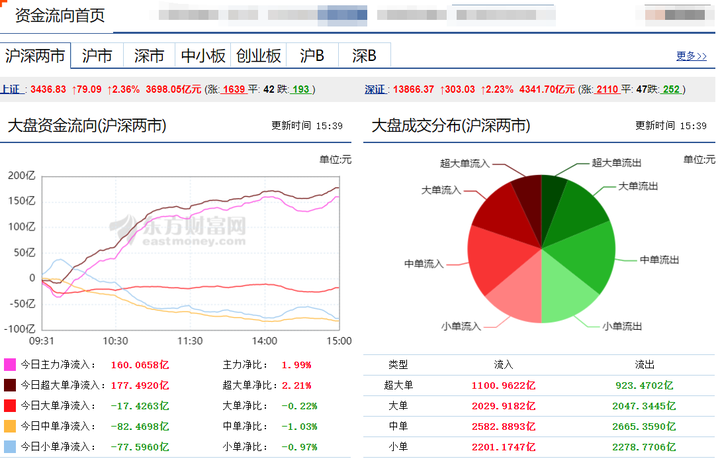Click the 2665.3590亿 outflow cell
720x459 pixels.
(644, 426)
